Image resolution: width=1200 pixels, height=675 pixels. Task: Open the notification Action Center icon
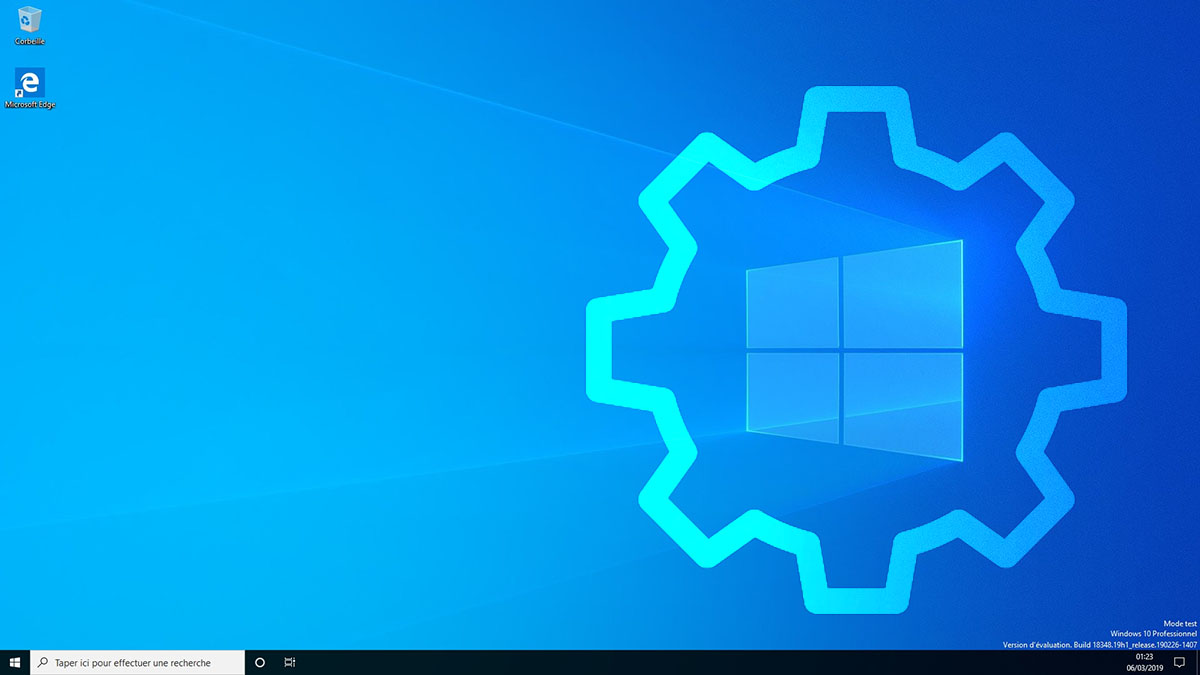pyautogui.click(x=1179, y=662)
